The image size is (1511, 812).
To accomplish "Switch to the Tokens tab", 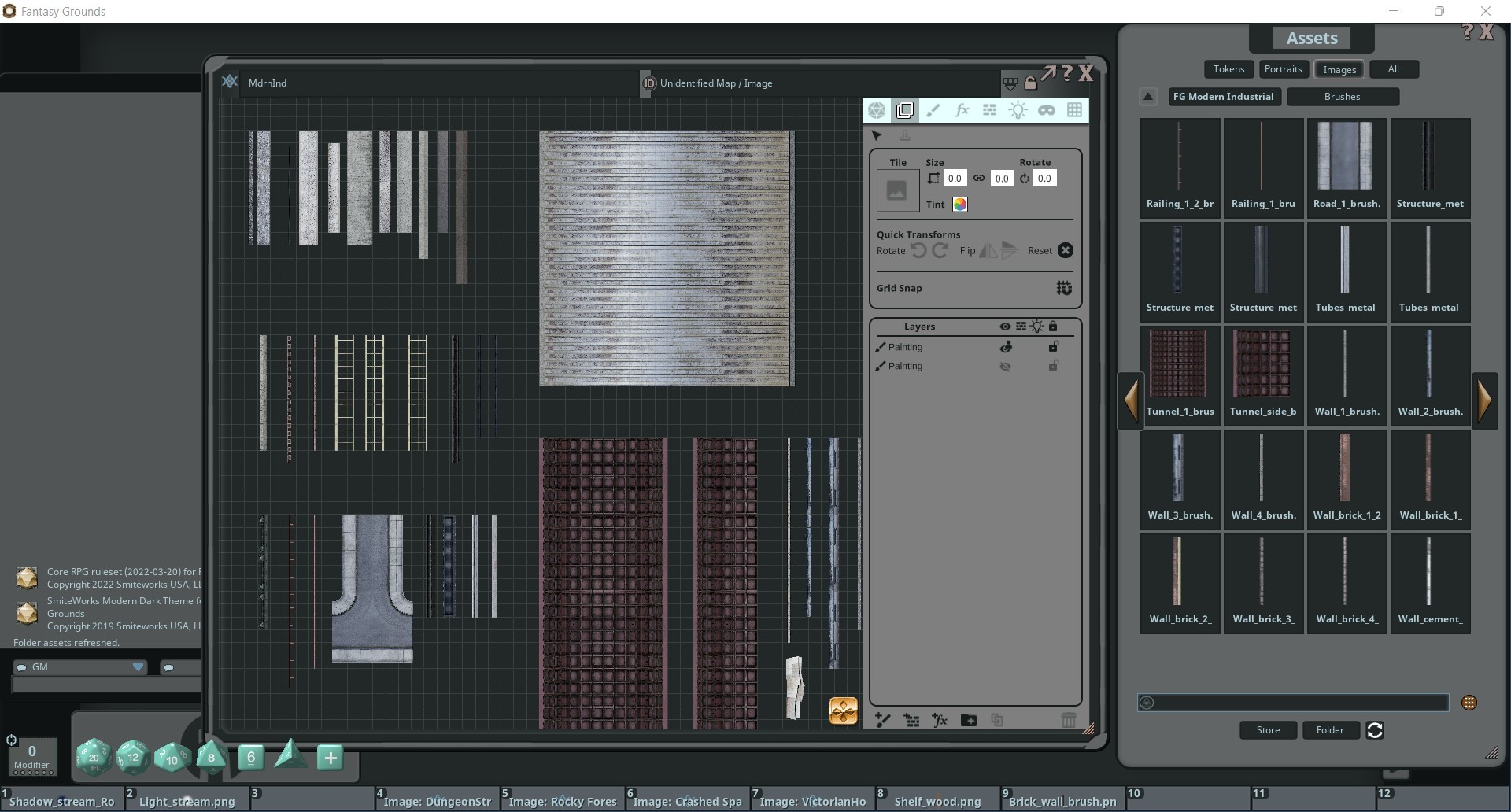I will point(1228,69).
